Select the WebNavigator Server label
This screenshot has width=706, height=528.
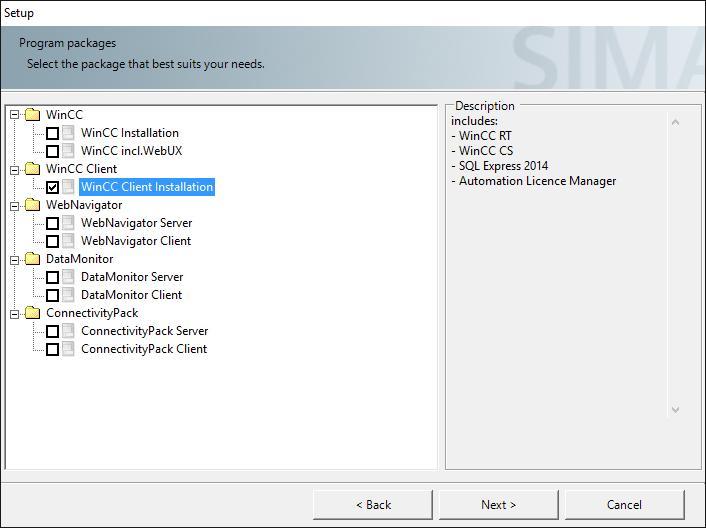pyautogui.click(x=136, y=223)
